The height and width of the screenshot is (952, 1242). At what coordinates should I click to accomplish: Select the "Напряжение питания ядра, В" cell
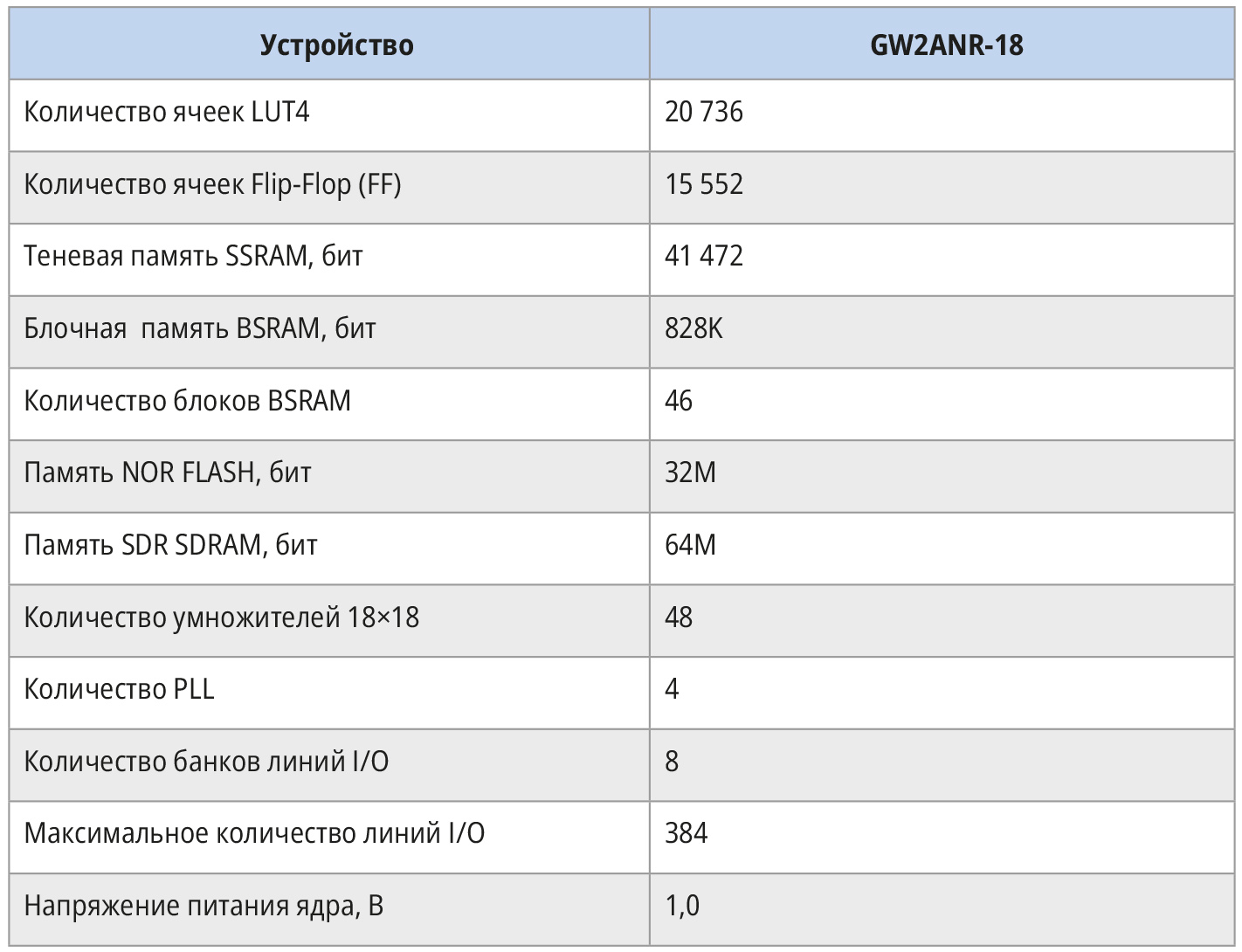coord(204,906)
